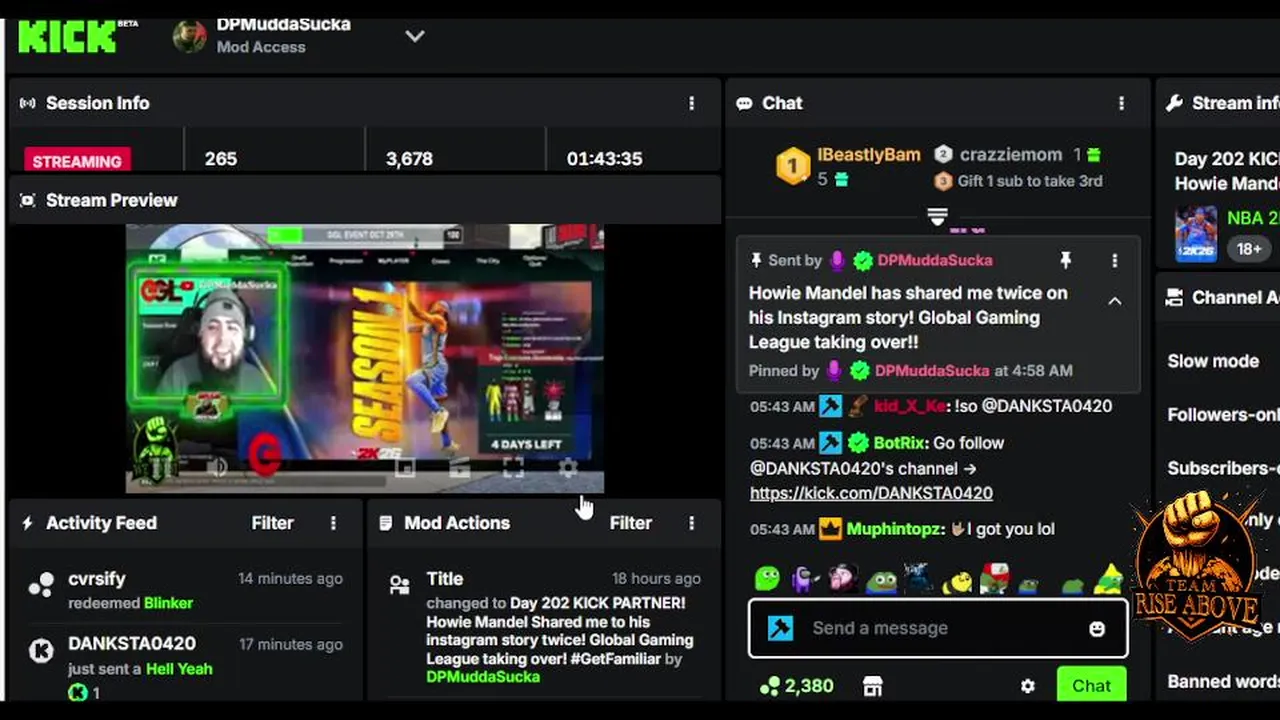Open crazziemom on the leaderboard
1280x720 pixels.
tap(1011, 155)
